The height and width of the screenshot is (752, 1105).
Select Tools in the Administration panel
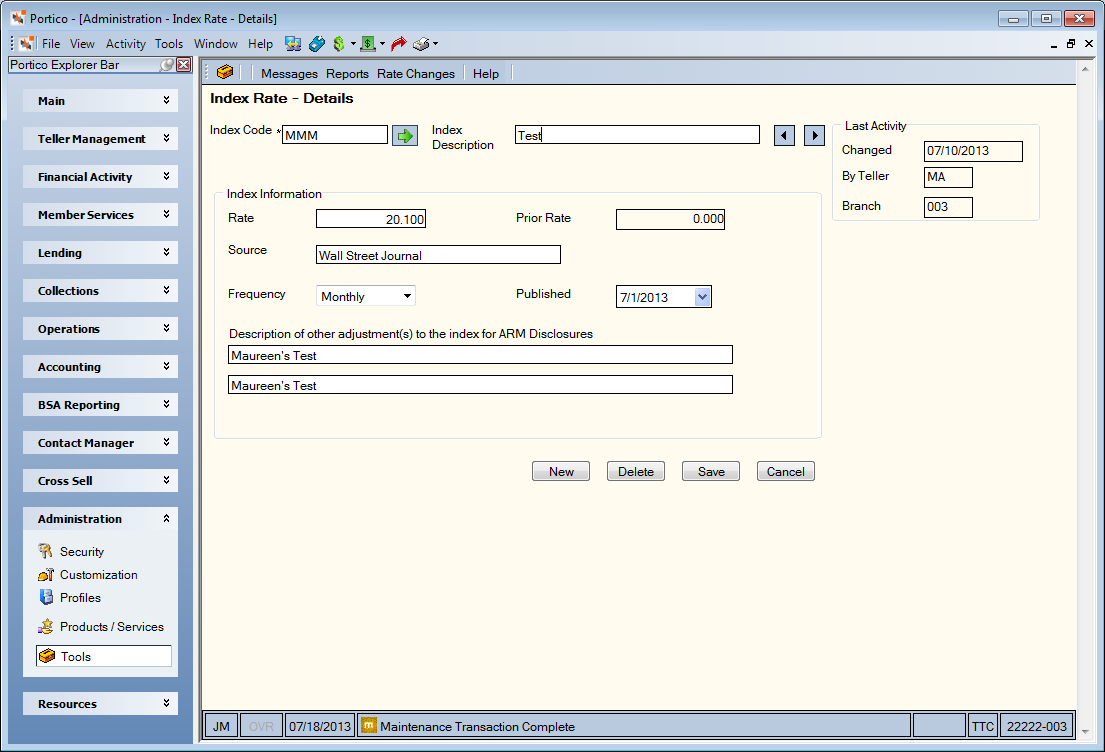(x=104, y=656)
